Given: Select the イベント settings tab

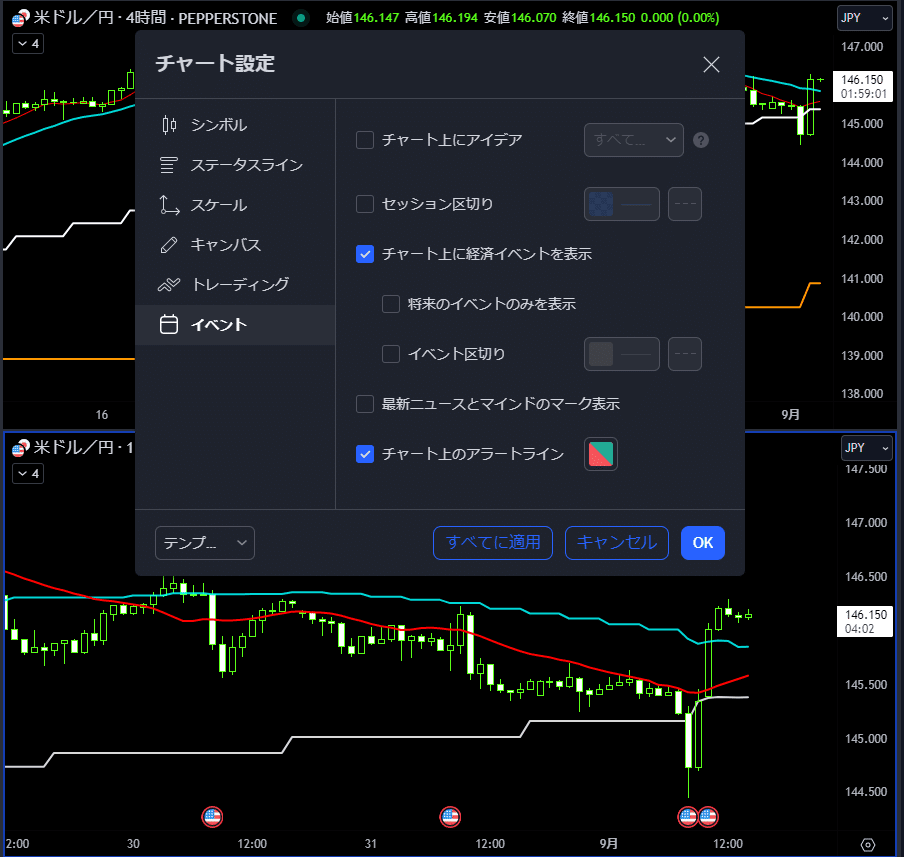Looking at the screenshot, I should point(235,325).
